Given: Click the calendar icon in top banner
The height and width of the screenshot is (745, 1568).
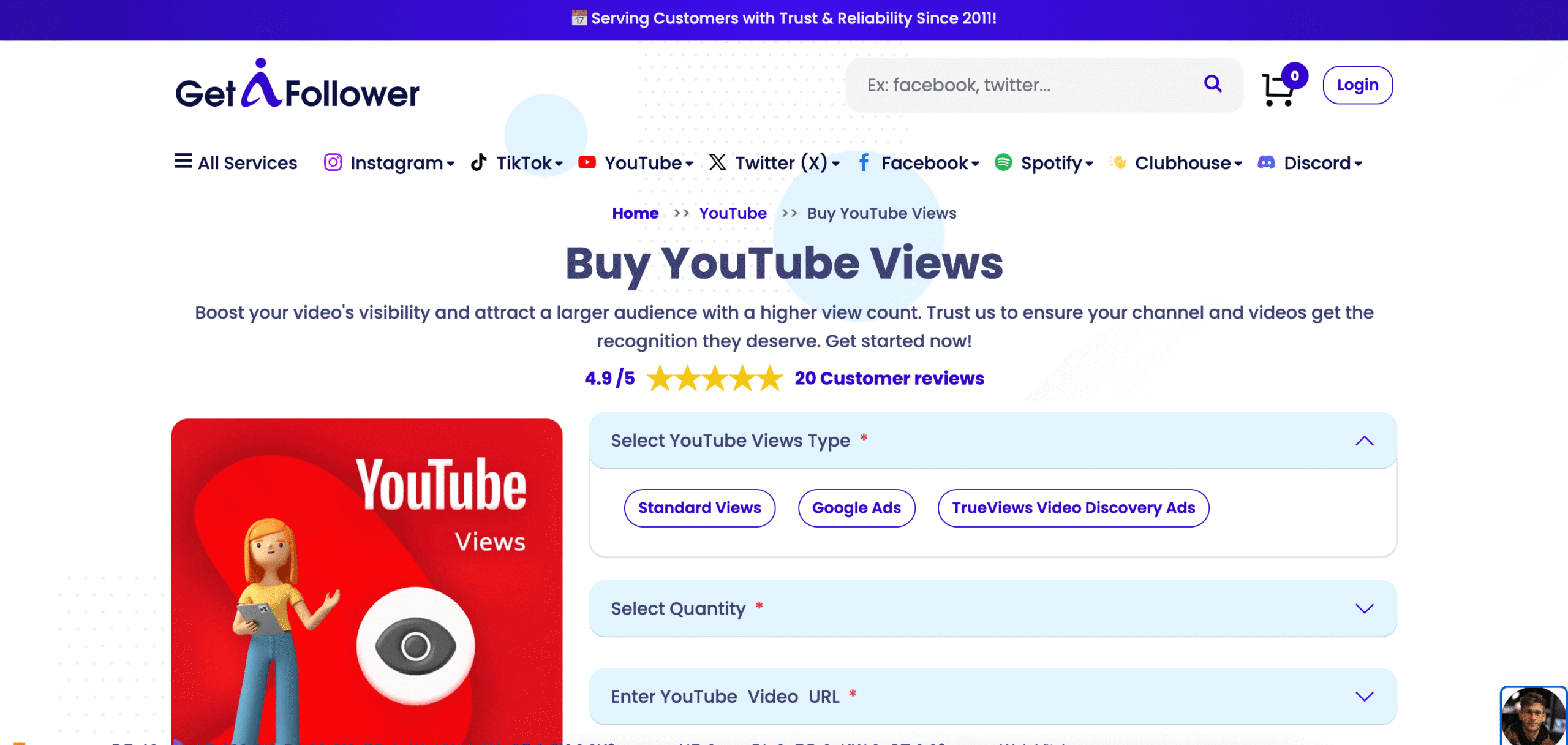Looking at the screenshot, I should (x=579, y=18).
